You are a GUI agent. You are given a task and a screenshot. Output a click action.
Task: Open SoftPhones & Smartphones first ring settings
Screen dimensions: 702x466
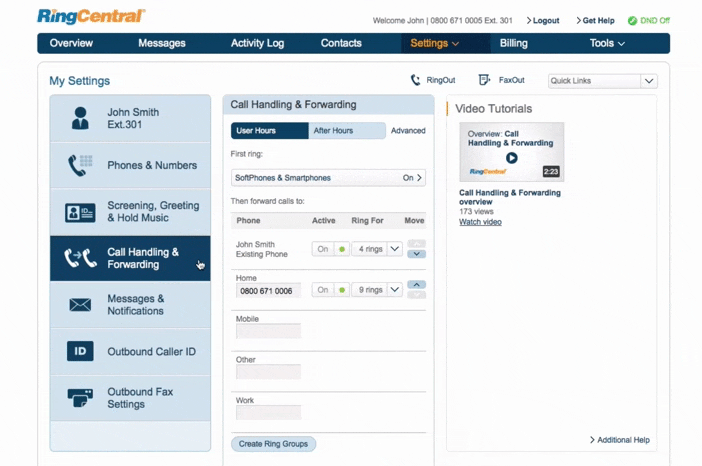click(328, 178)
